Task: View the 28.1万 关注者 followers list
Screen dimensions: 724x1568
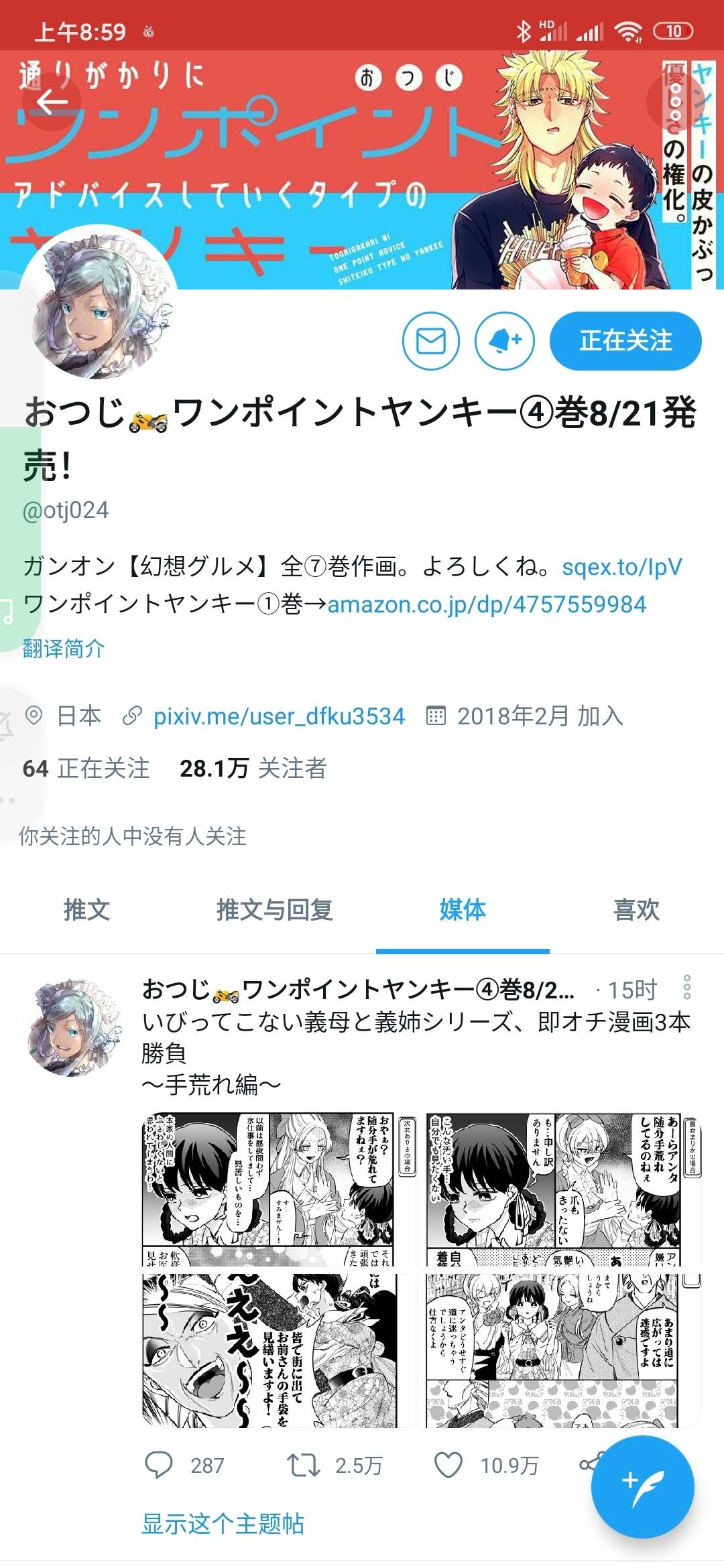Action: (x=253, y=768)
